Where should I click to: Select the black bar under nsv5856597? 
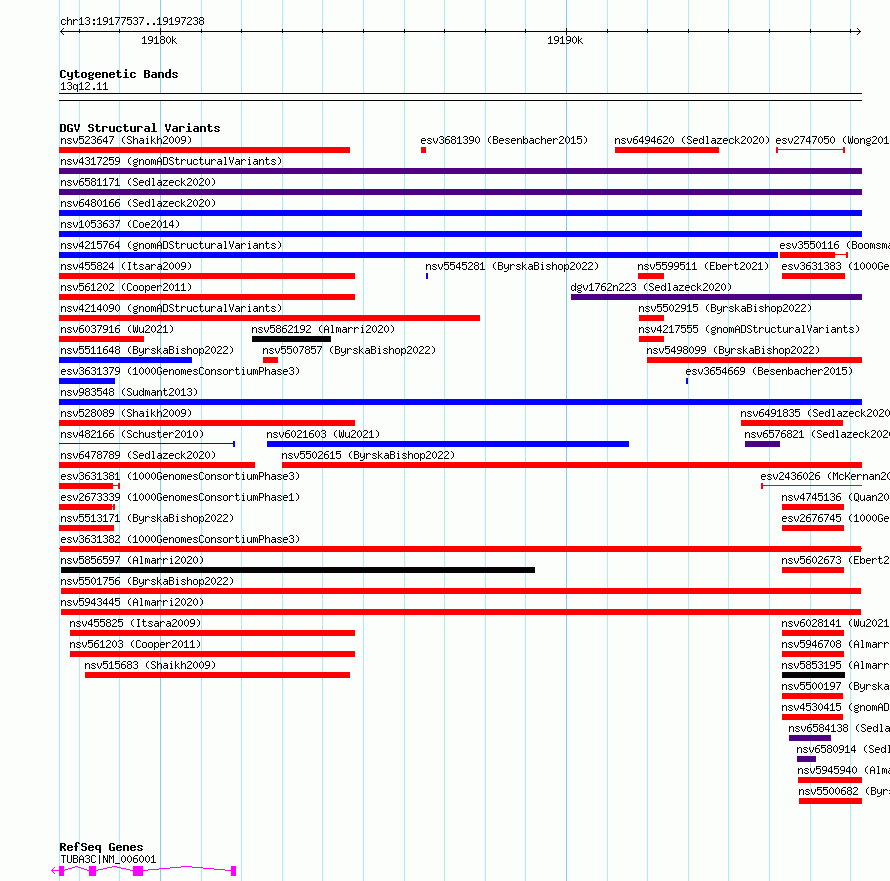297,570
